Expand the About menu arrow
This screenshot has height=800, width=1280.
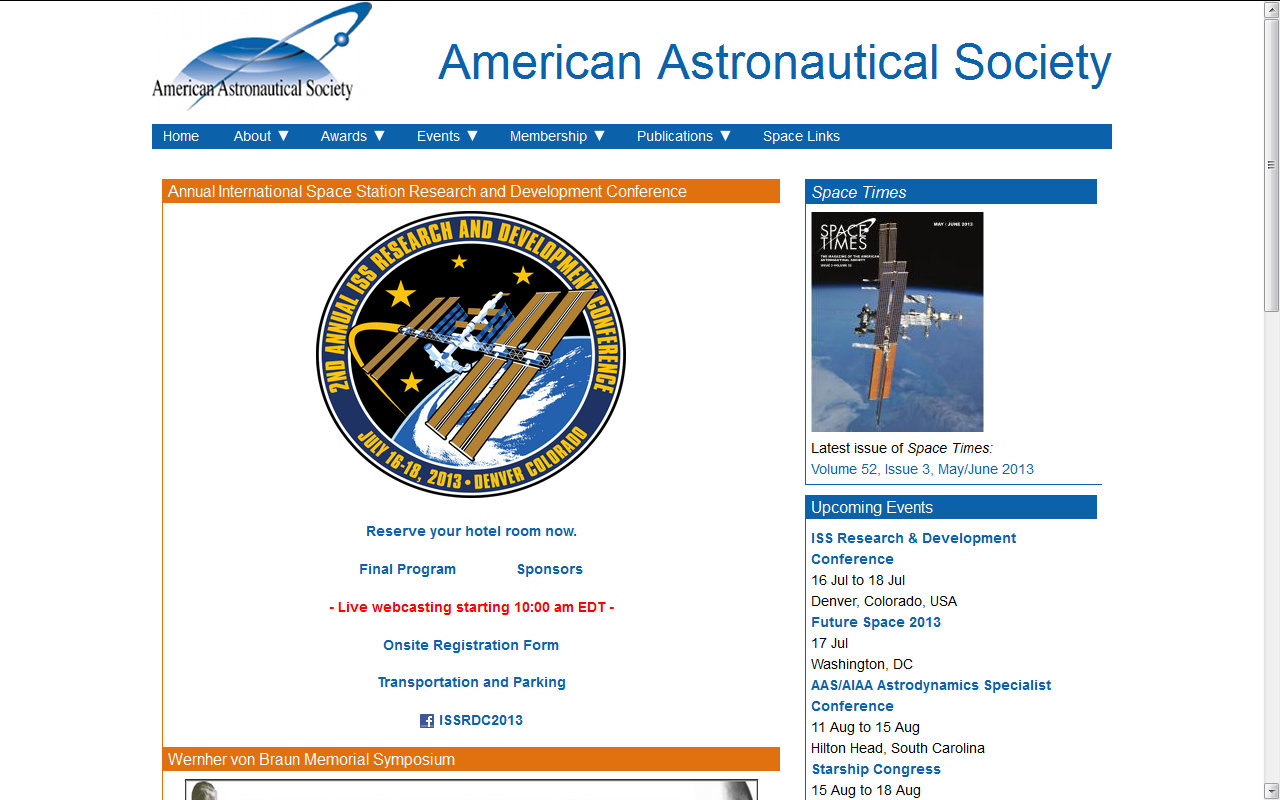pos(284,136)
